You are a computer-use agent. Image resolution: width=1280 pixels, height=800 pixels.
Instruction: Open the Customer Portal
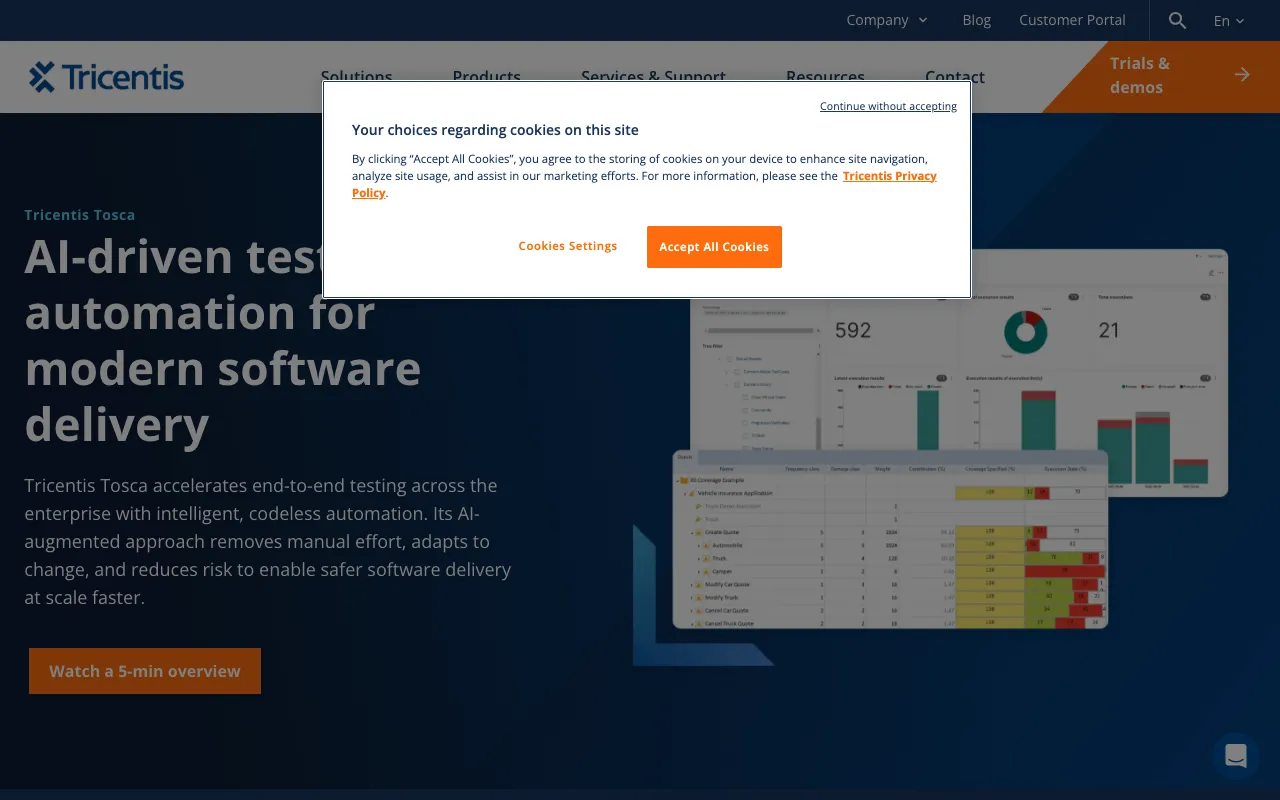[1072, 20]
